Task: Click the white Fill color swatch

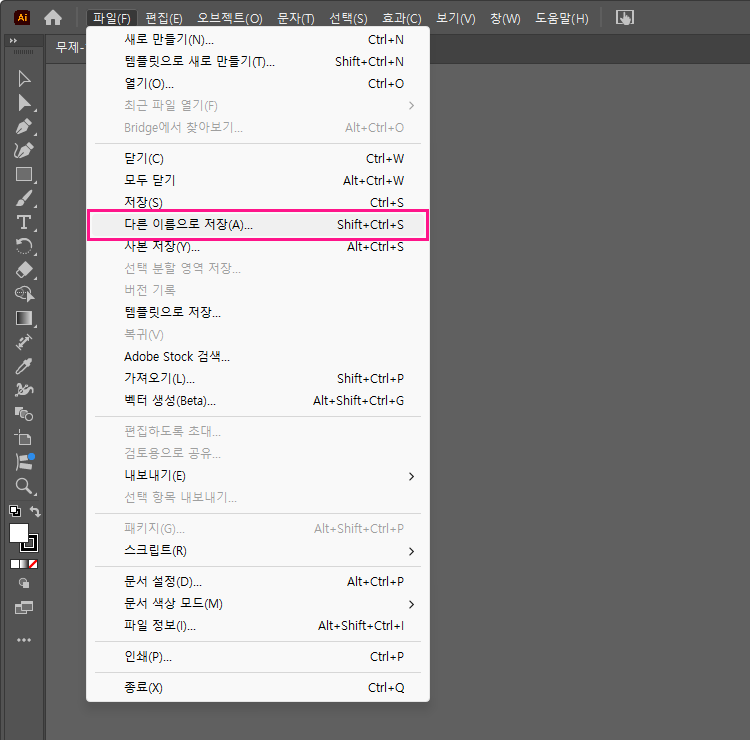Action: tap(18, 533)
